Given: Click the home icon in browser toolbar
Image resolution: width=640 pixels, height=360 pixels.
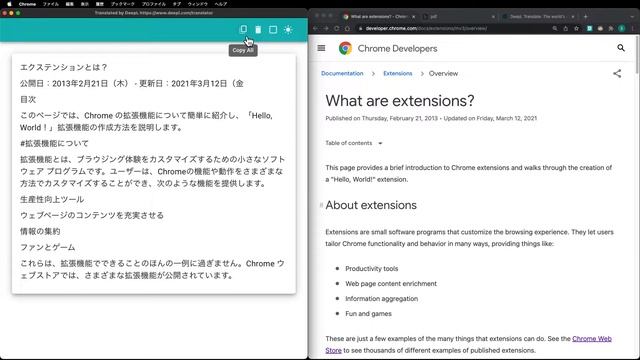Looking at the screenshot, I should coord(347,28).
